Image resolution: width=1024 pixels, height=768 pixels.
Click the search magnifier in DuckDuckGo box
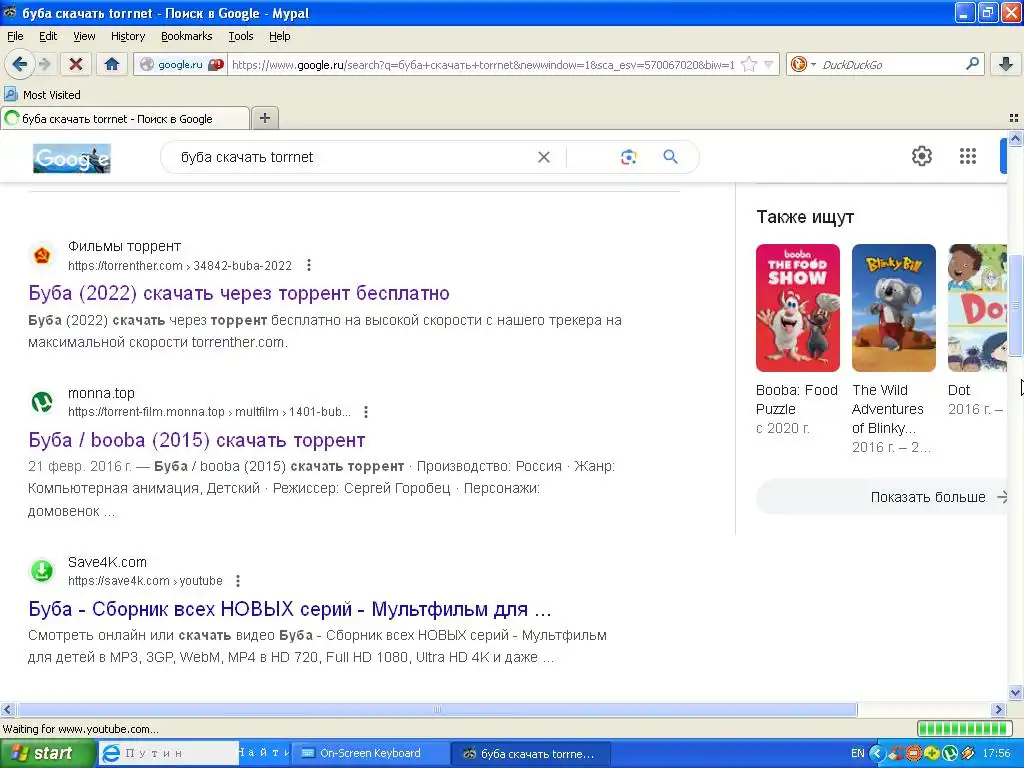972,64
